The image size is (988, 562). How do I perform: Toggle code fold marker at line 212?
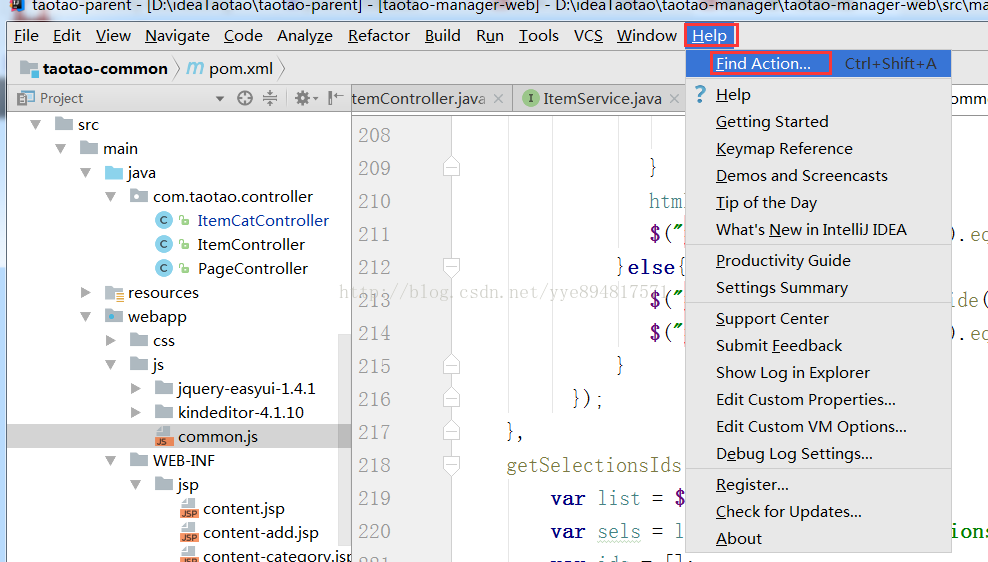451,267
